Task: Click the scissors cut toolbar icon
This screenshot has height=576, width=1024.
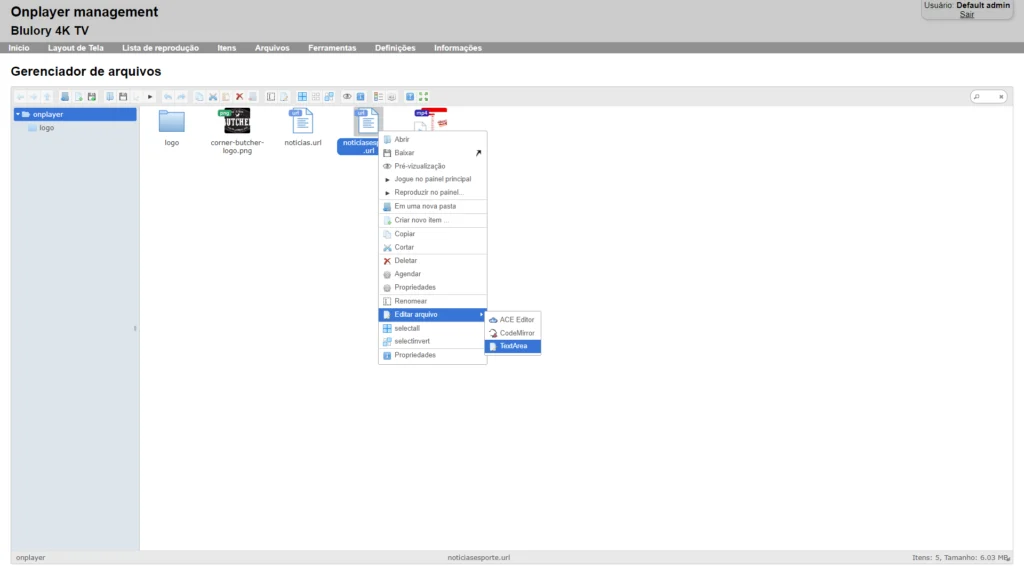Action: tap(213, 97)
